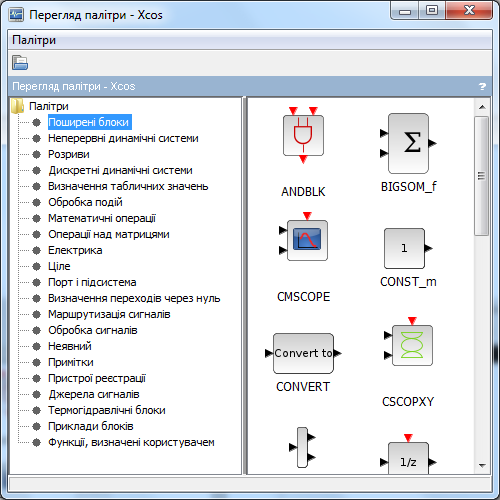Open Порт і підсистема palette
The image size is (500, 500).
(x=92, y=282)
